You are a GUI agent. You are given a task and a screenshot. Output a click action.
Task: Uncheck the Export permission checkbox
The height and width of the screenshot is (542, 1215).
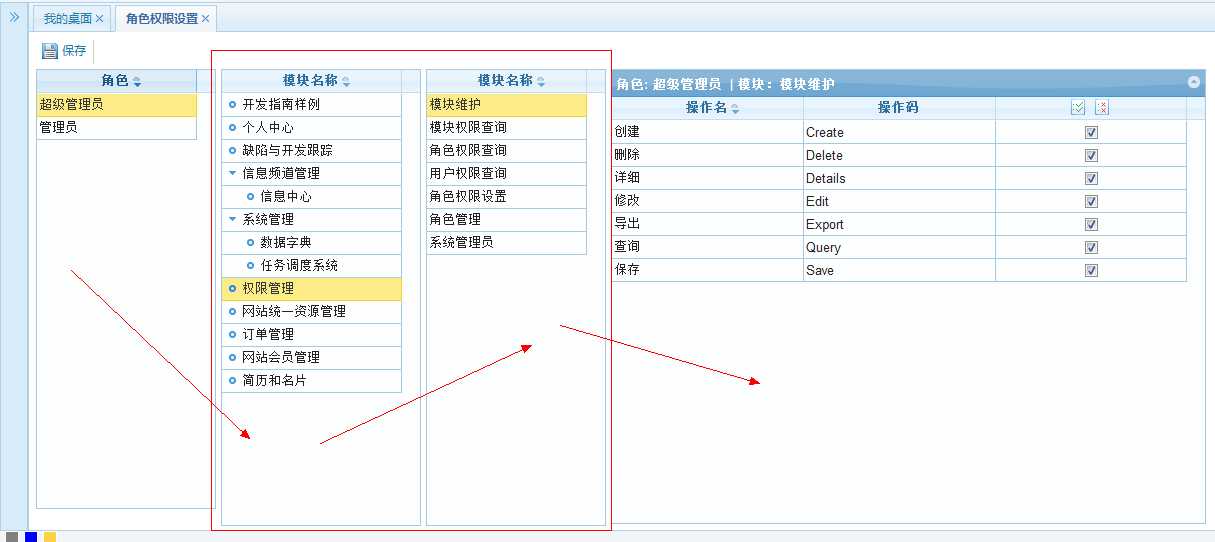[x=1091, y=224]
